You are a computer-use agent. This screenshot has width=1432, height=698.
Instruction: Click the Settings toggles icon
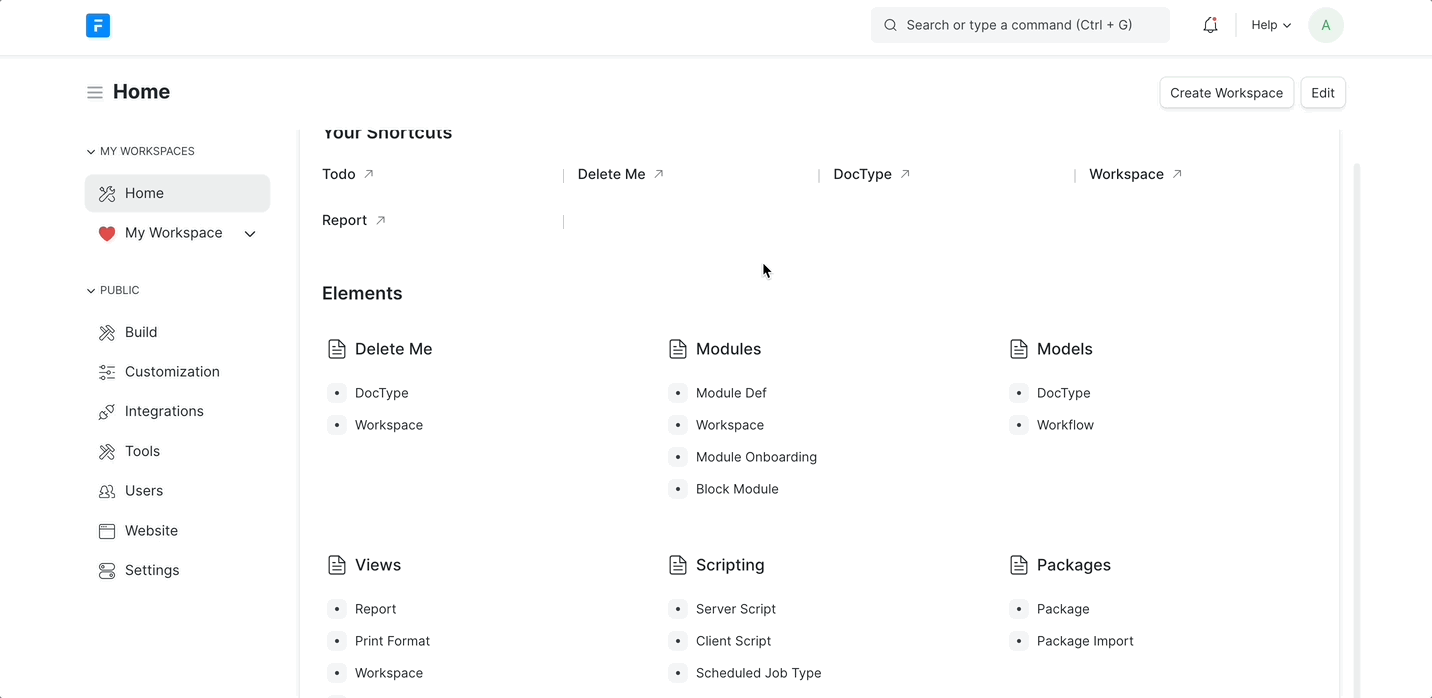click(x=107, y=571)
